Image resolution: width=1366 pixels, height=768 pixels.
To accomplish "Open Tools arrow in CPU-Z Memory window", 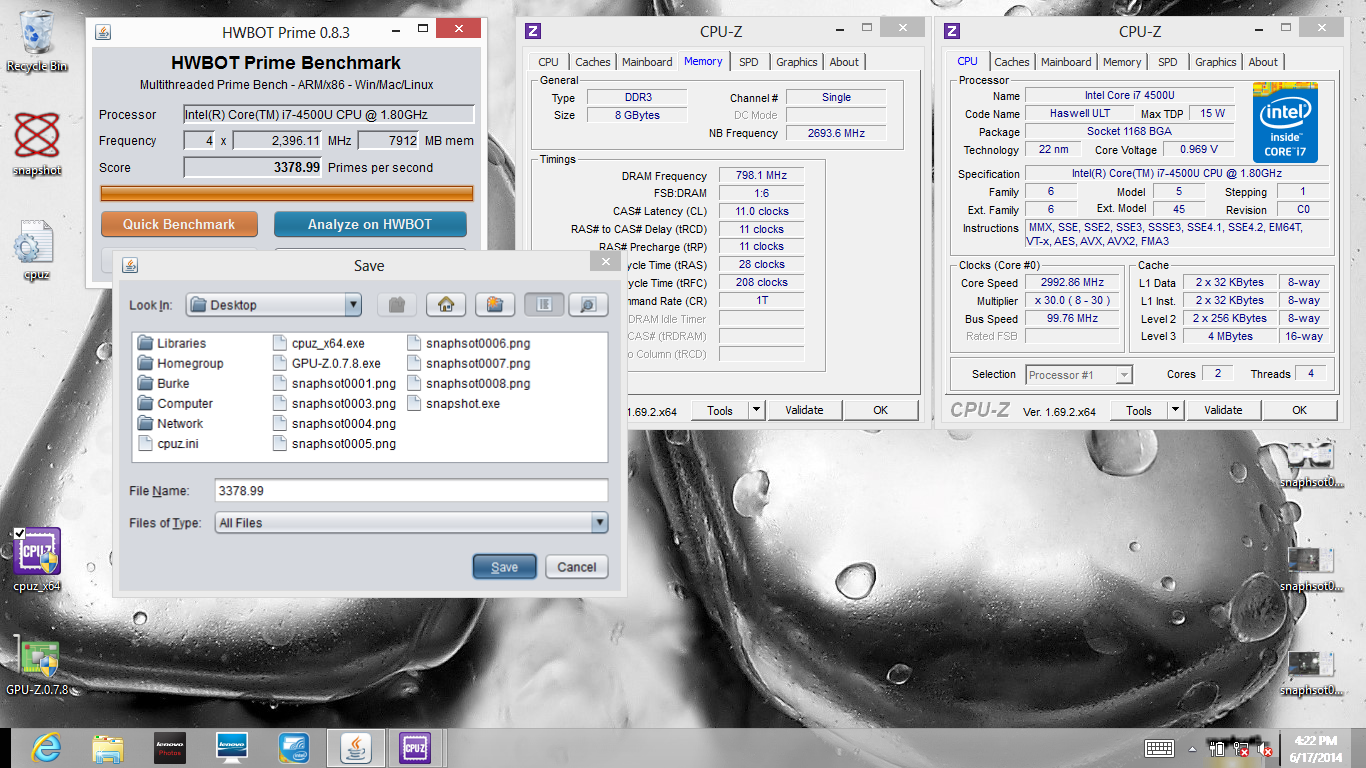I will tap(756, 410).
